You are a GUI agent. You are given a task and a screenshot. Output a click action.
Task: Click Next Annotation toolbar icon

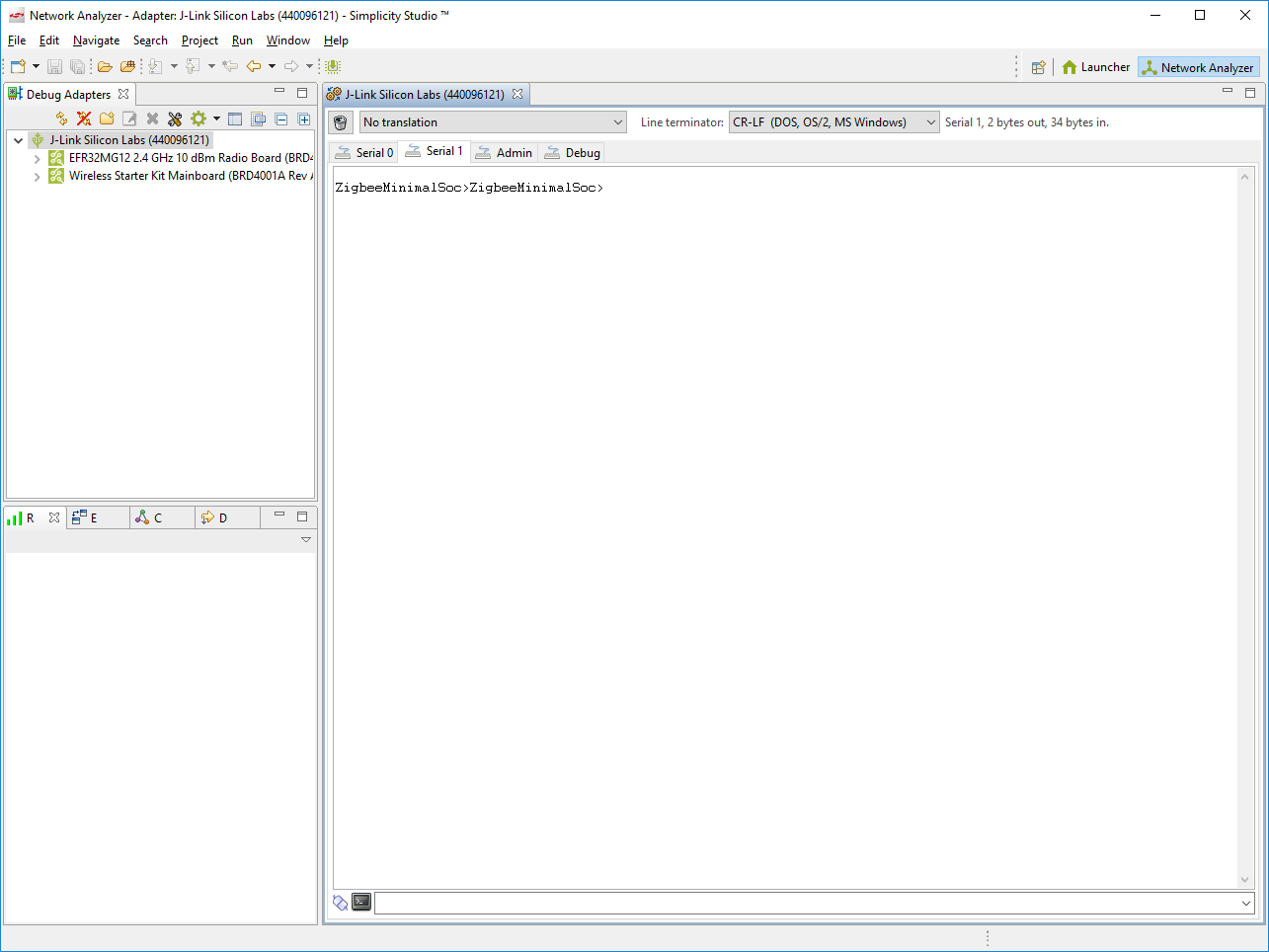pyautogui.click(x=156, y=66)
